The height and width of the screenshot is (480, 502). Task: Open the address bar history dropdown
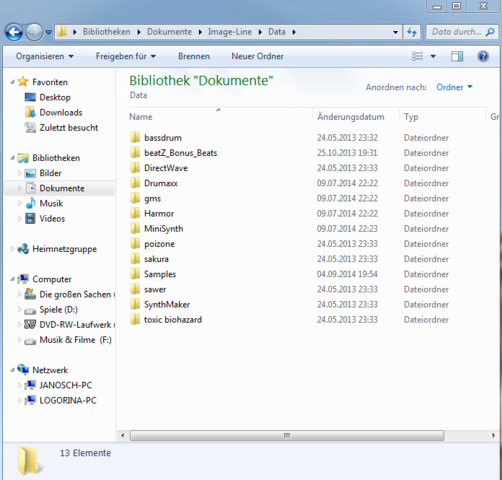point(395,32)
